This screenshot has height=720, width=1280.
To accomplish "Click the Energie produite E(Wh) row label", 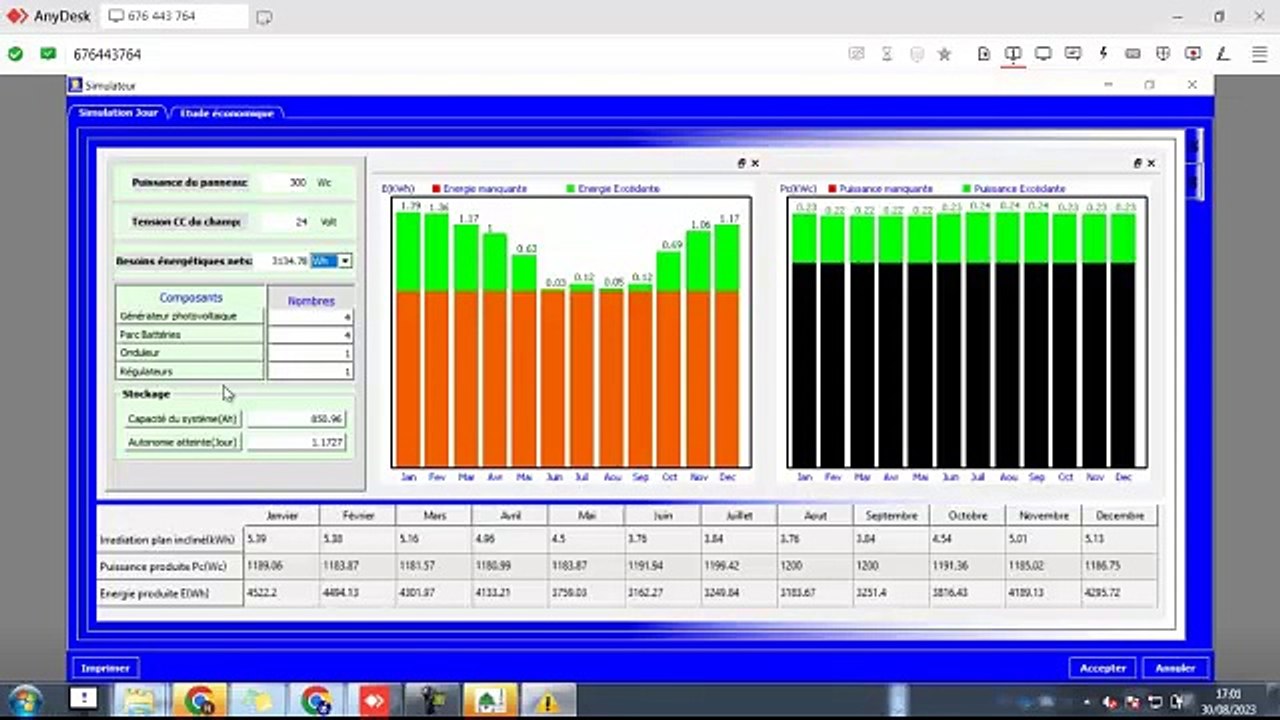I will click(170, 593).
